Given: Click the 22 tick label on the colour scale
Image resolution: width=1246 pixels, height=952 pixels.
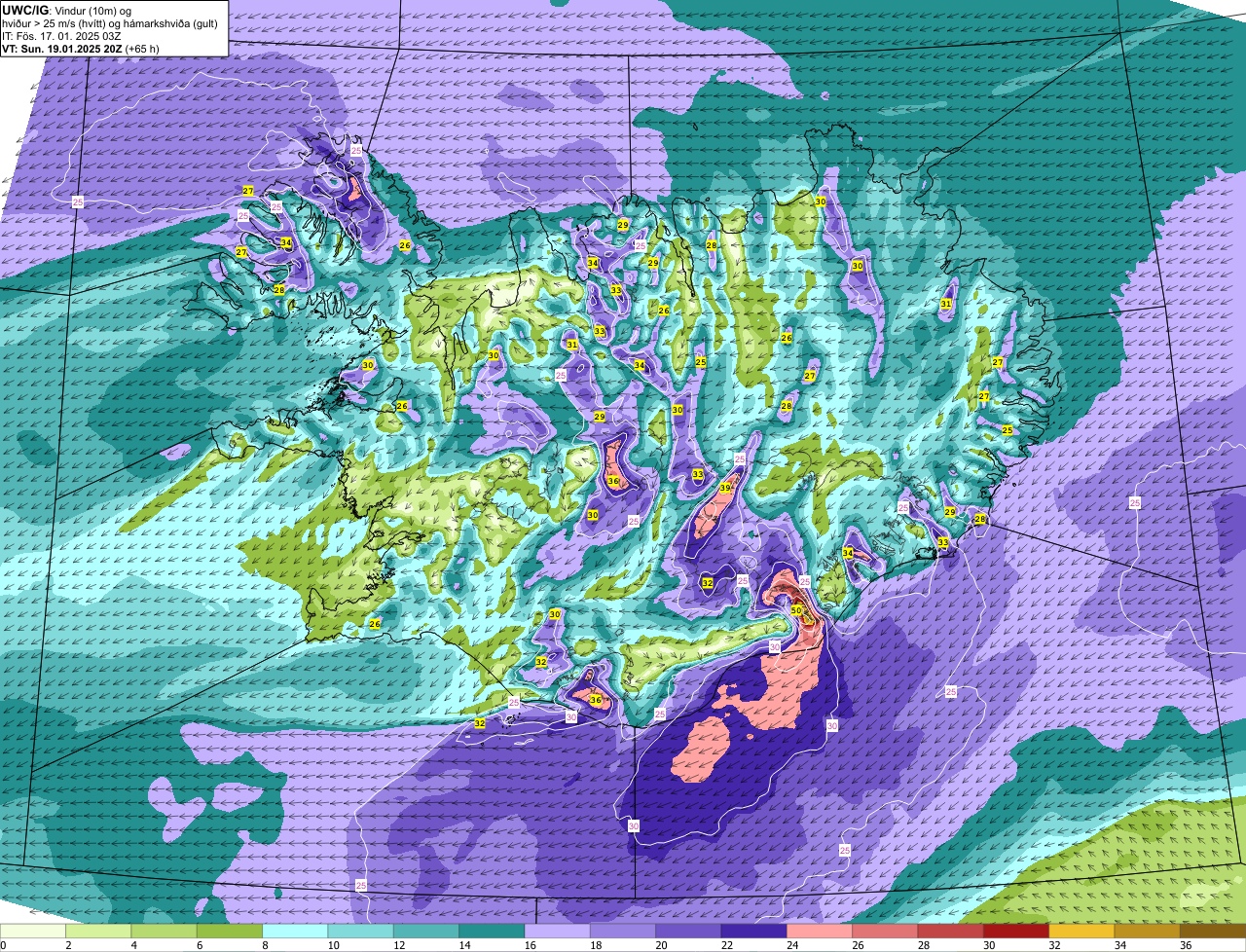Looking at the screenshot, I should pos(726,945).
